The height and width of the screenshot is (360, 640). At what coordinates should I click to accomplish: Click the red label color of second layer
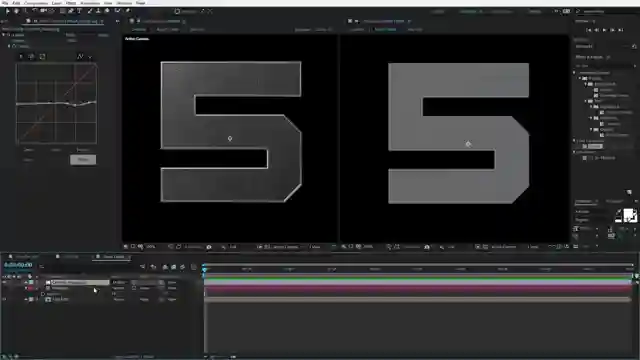(31, 288)
